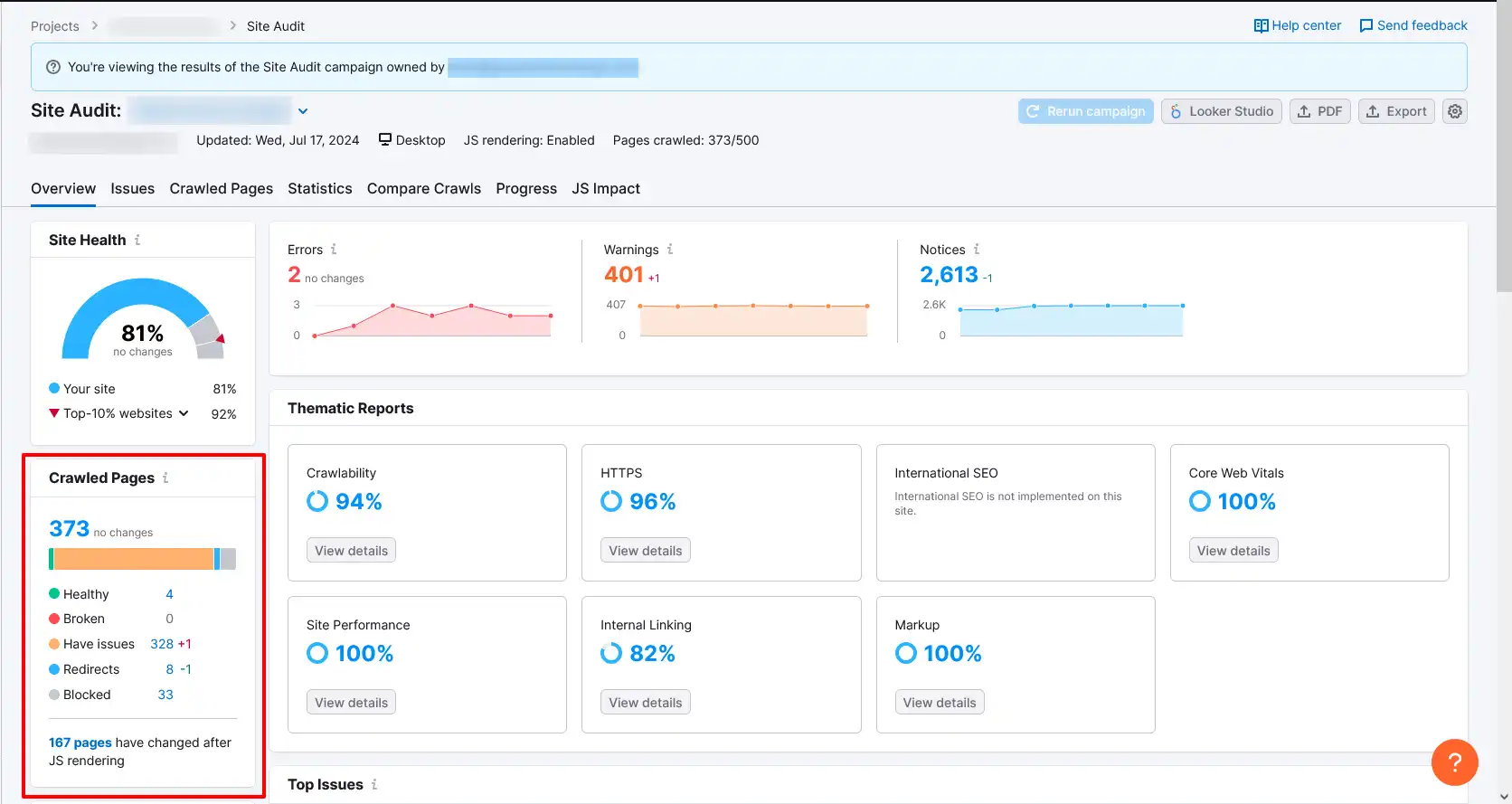Click the Warnings trend chart
Screen dimensions: 1512x804
[753, 320]
